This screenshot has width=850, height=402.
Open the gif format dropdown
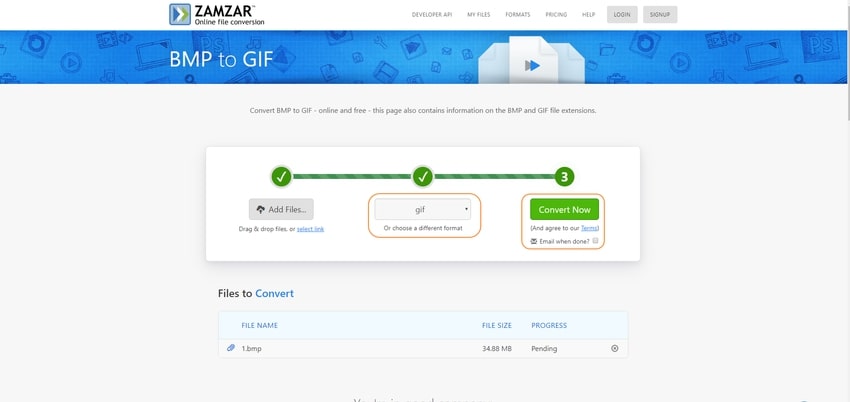(x=422, y=210)
